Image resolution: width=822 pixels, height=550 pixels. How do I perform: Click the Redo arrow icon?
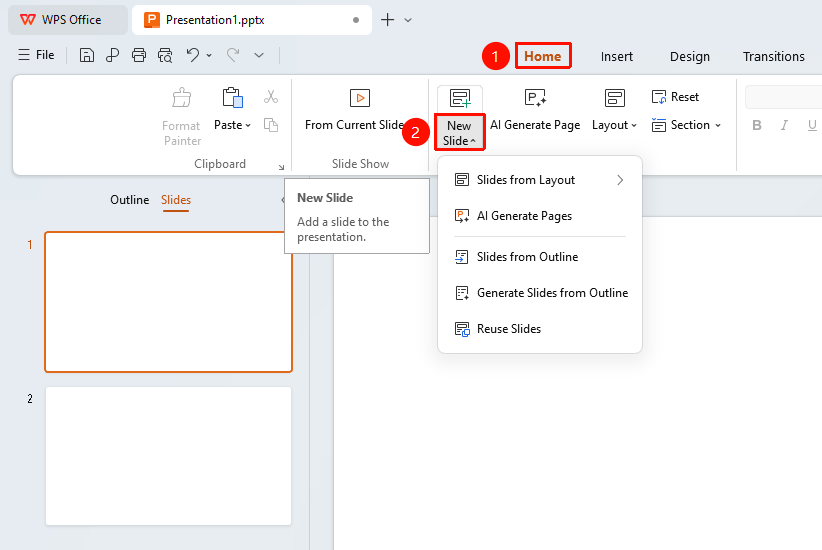(x=233, y=55)
